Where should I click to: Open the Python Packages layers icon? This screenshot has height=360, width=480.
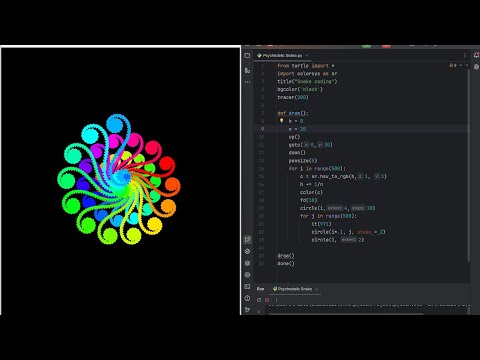(x=247, y=263)
